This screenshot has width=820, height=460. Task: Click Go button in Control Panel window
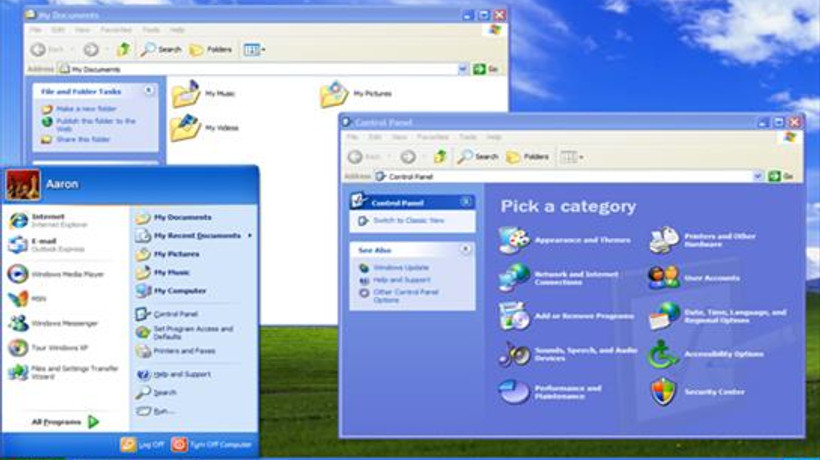[781, 177]
